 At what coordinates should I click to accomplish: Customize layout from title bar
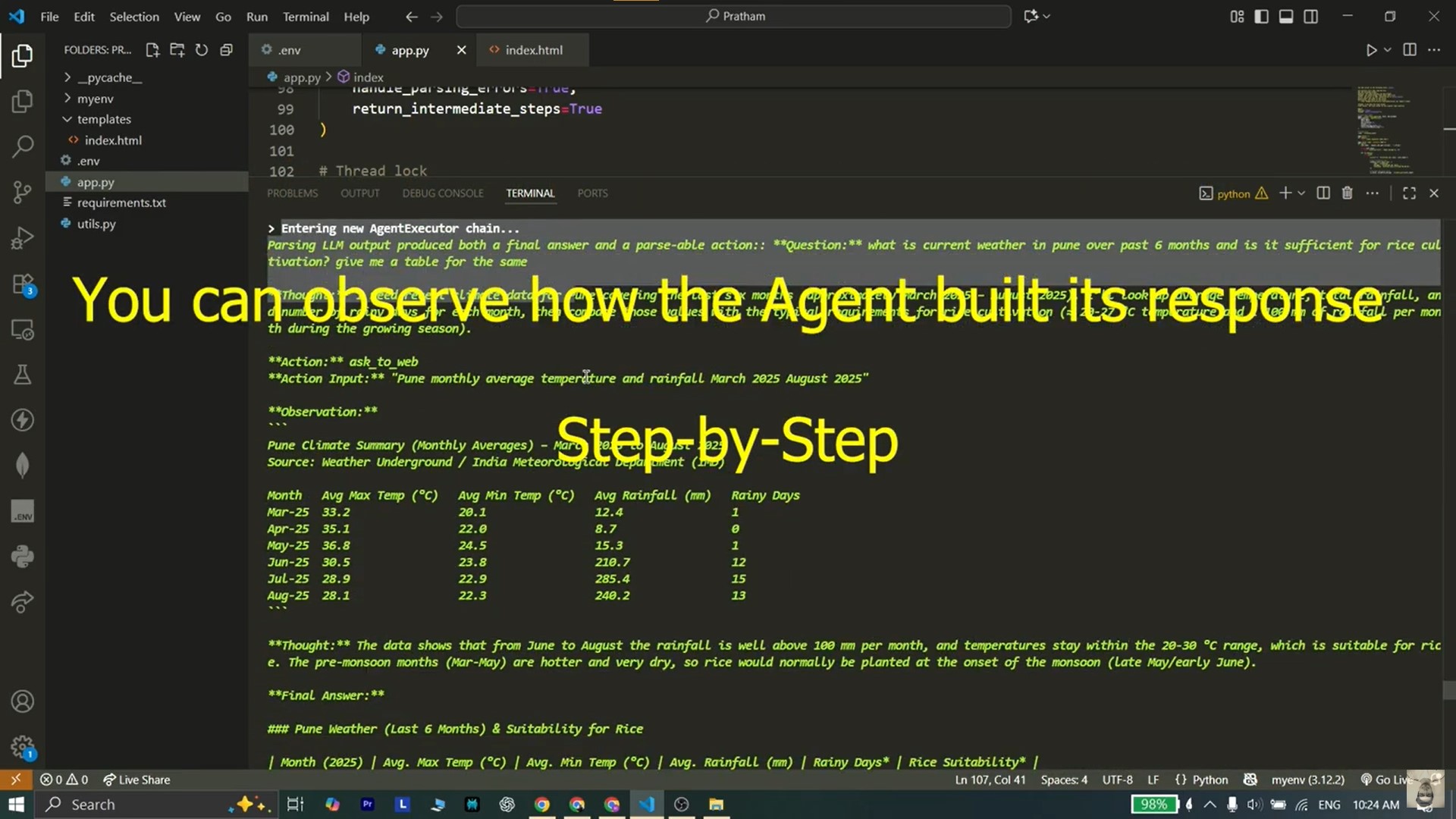pos(1237,17)
